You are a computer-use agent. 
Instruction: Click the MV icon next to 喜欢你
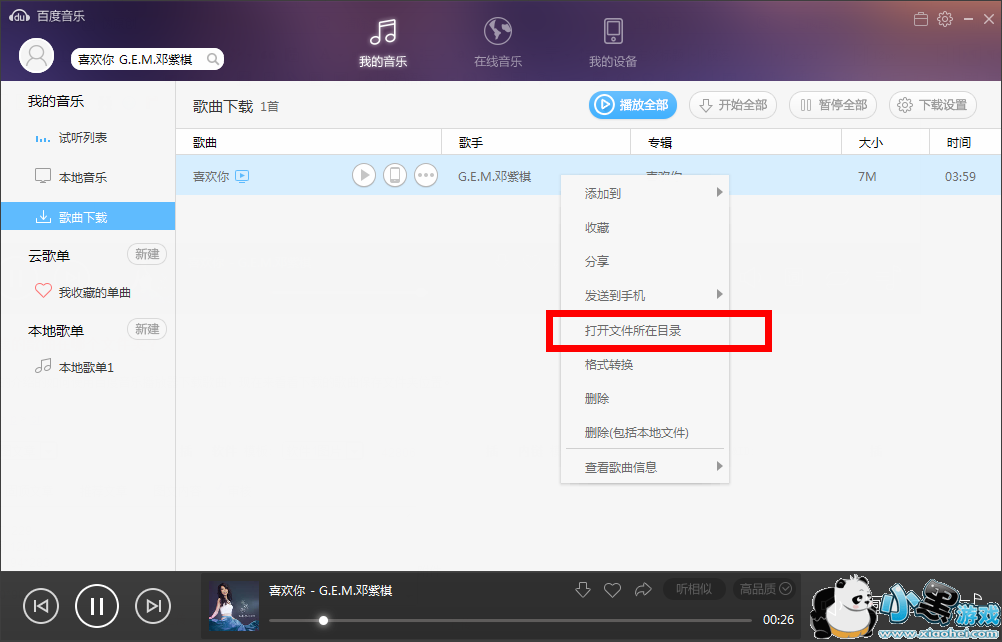242,176
